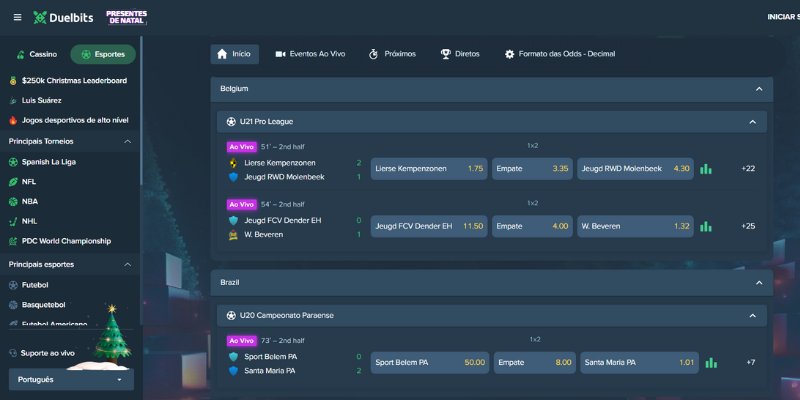Click the medal icon beside $250k Christmas Leaderboard

pos(13,81)
